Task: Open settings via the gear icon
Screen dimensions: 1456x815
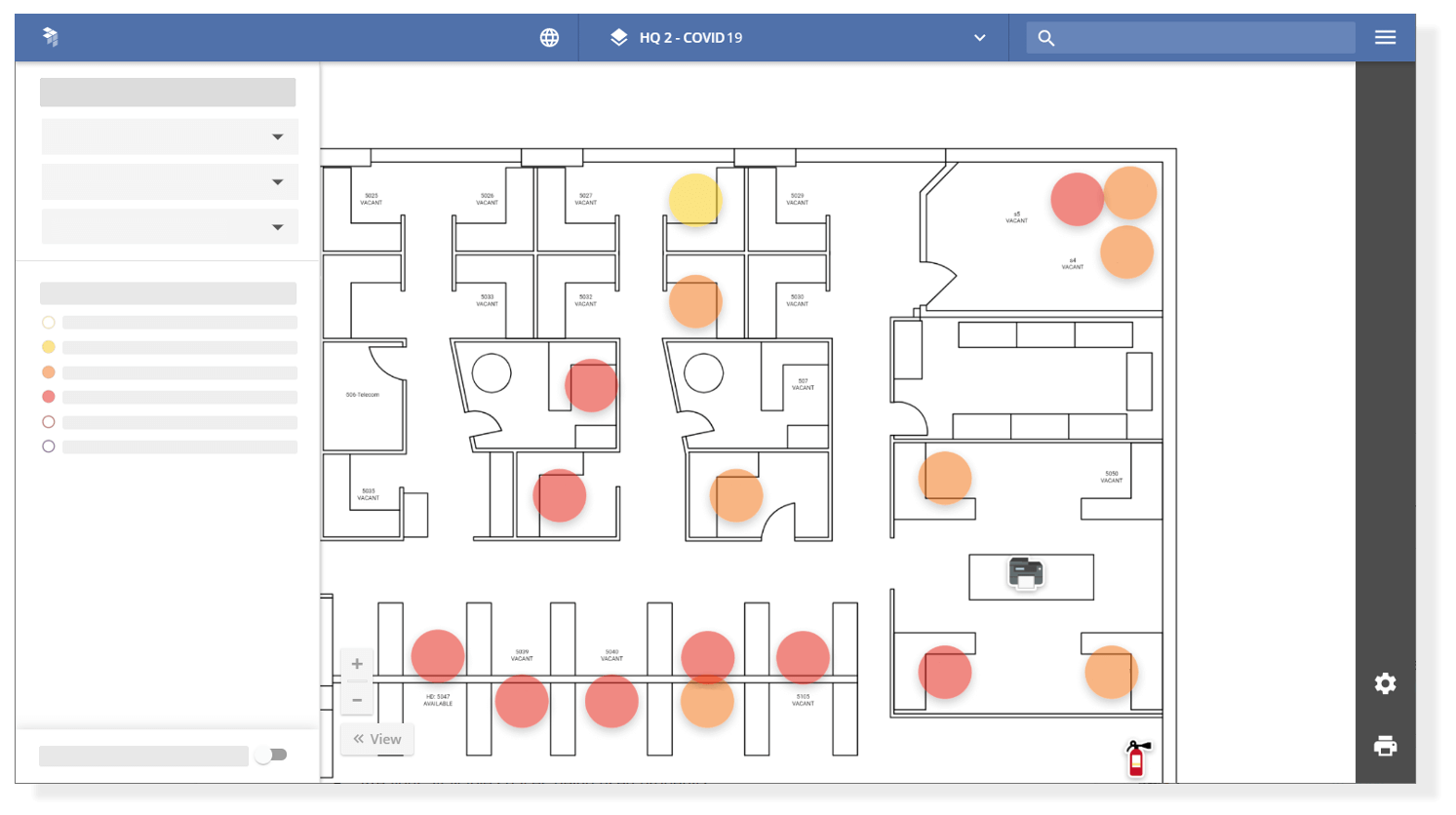Action: [1385, 683]
